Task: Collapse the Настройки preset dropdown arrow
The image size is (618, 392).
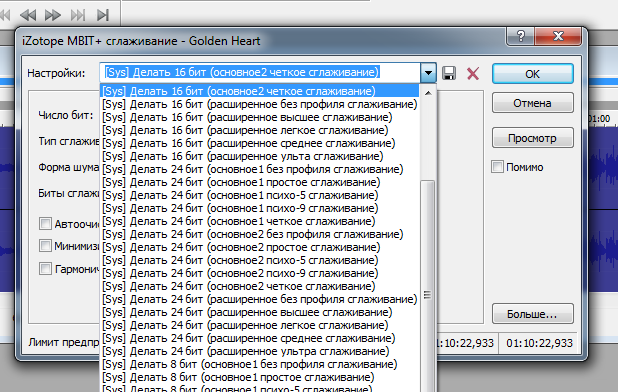Action: [x=428, y=73]
